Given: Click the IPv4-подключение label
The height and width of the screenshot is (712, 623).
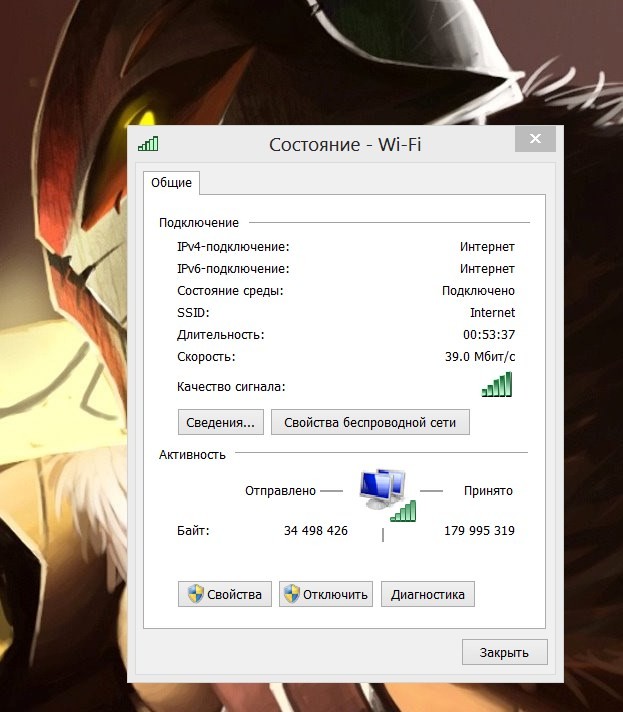Looking at the screenshot, I should click(233, 247).
